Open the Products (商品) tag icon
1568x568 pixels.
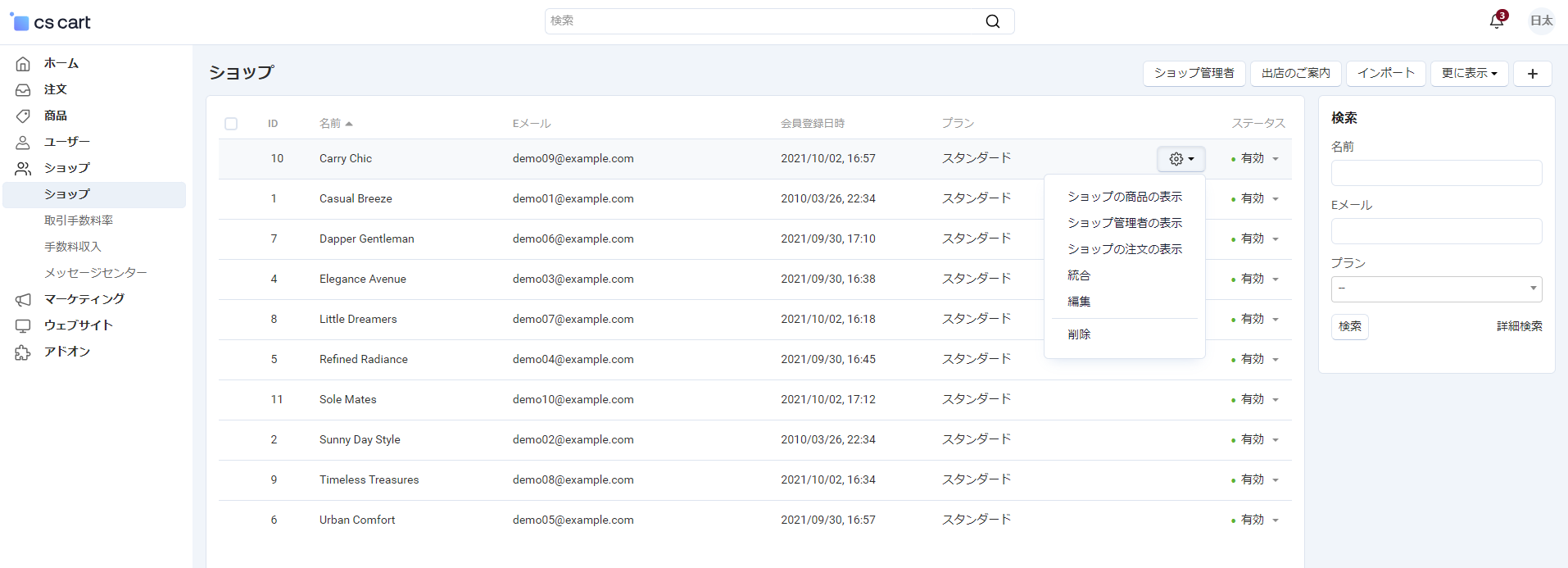(x=23, y=116)
